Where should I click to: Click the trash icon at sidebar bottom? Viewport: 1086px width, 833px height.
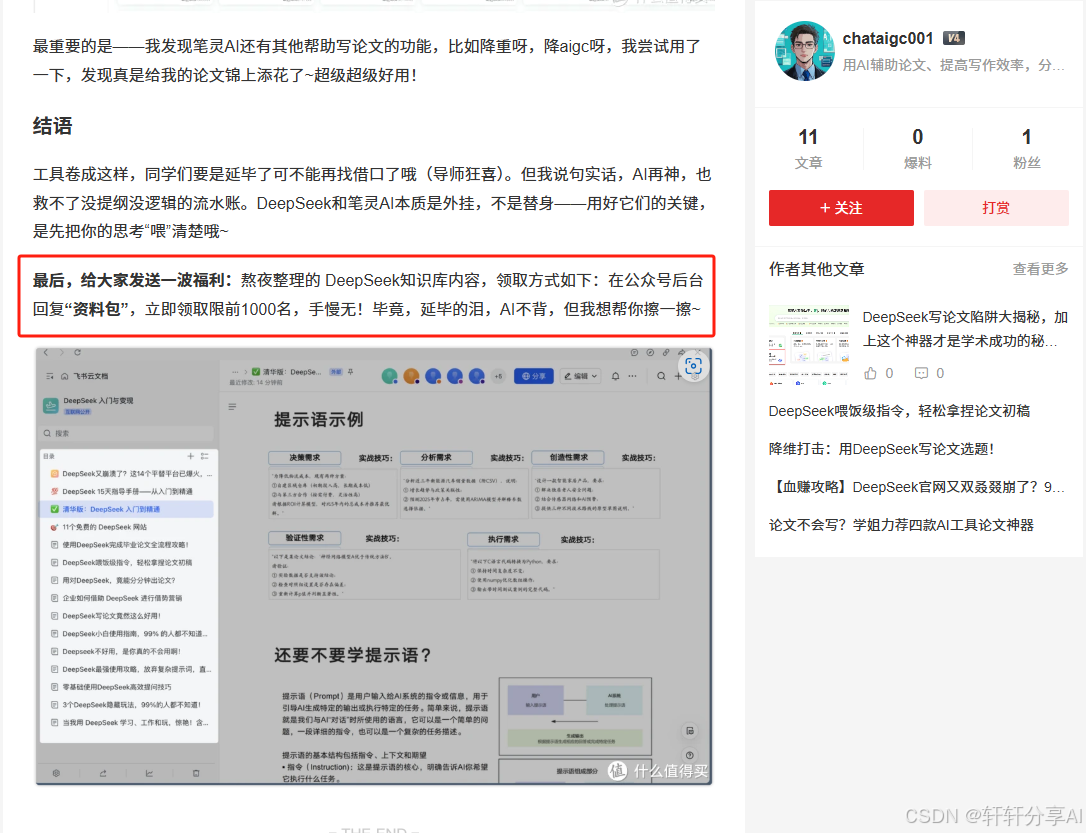(x=196, y=773)
